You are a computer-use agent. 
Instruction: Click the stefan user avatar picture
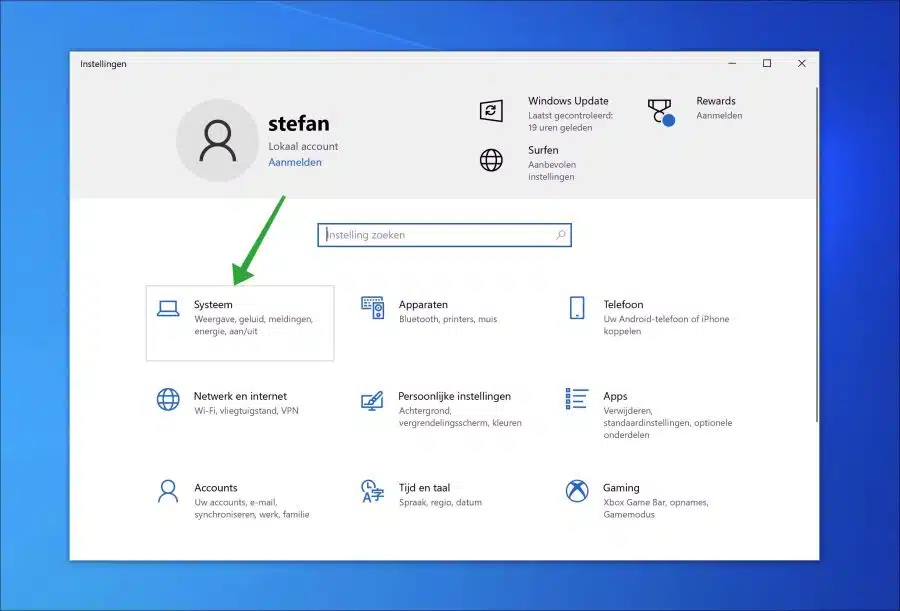click(218, 140)
